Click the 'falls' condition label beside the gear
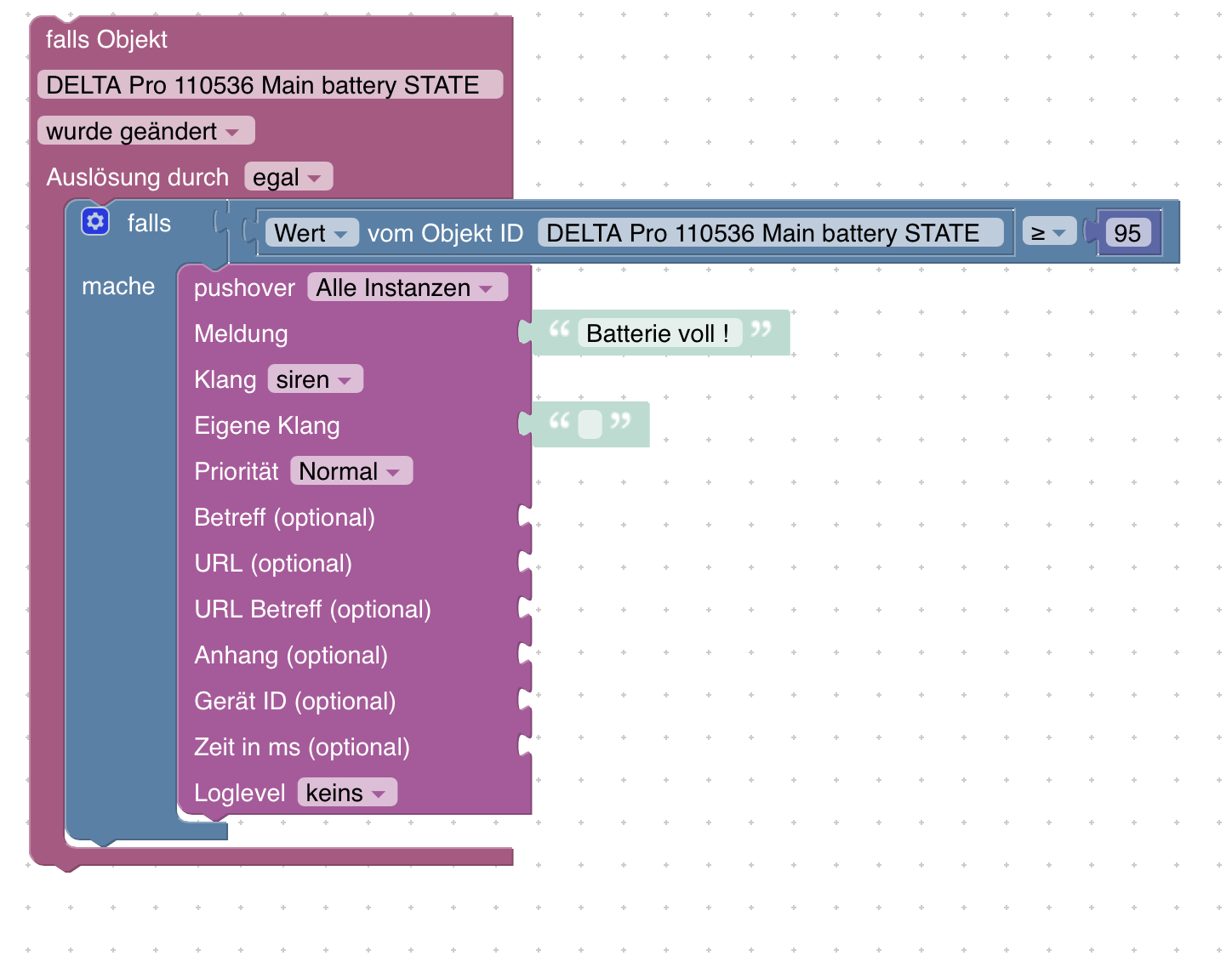 149,223
